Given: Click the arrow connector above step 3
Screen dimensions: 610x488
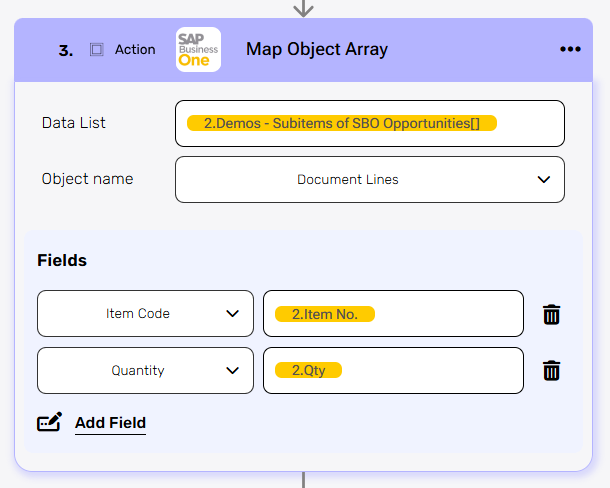Looking at the screenshot, I should coord(304,8).
